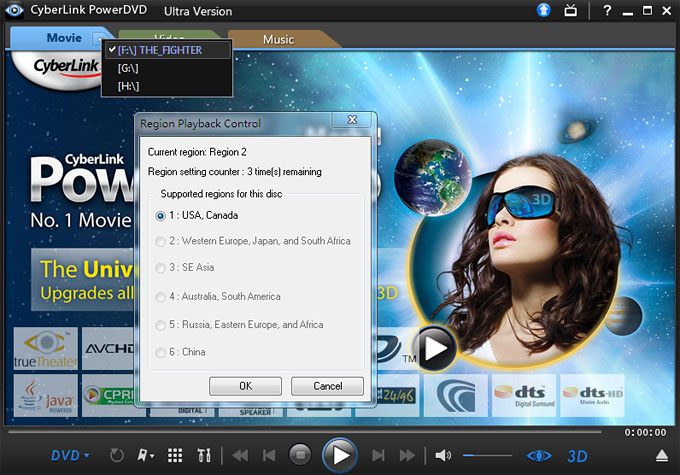The height and width of the screenshot is (475, 680).
Task: Confirm region change with OK
Action: point(245,386)
